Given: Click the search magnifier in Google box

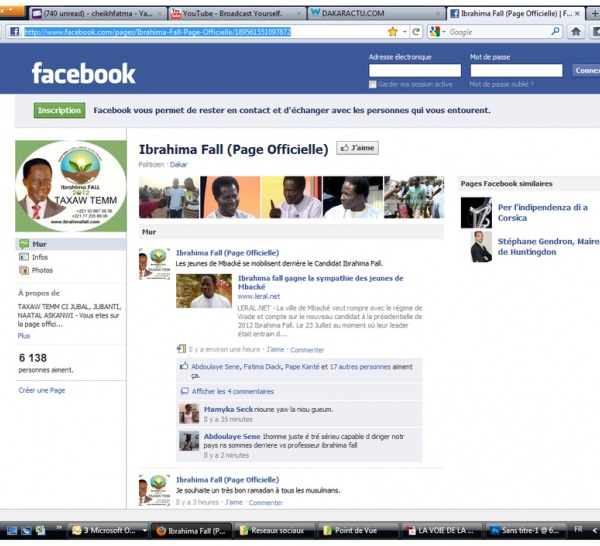Looking at the screenshot, I should tap(555, 31).
